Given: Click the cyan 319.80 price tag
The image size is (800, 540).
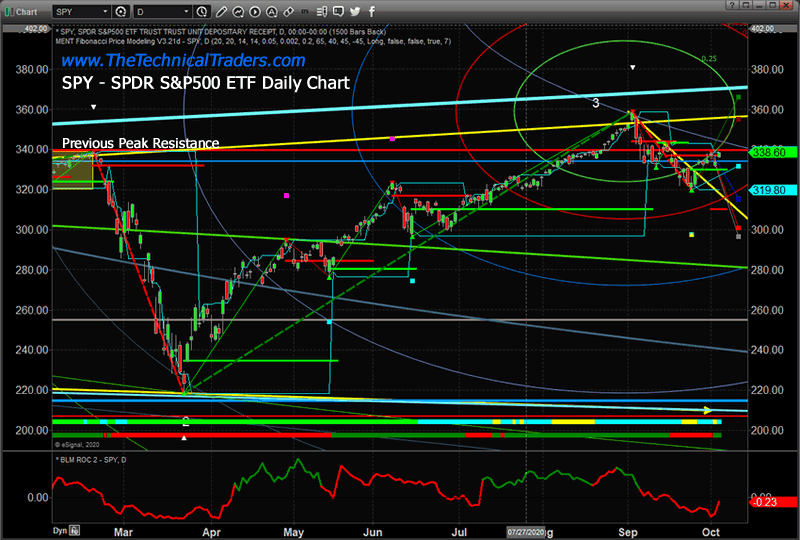Looking at the screenshot, I should [x=771, y=190].
